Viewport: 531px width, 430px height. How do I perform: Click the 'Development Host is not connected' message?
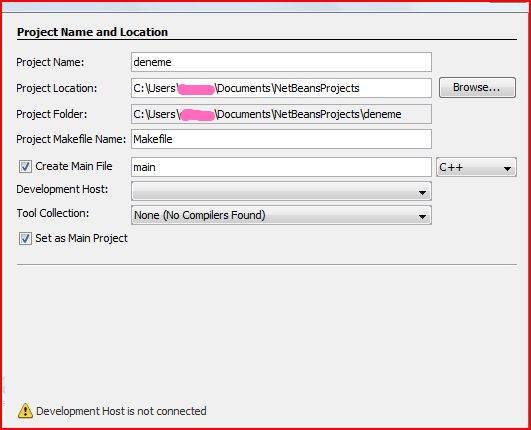(x=121, y=411)
